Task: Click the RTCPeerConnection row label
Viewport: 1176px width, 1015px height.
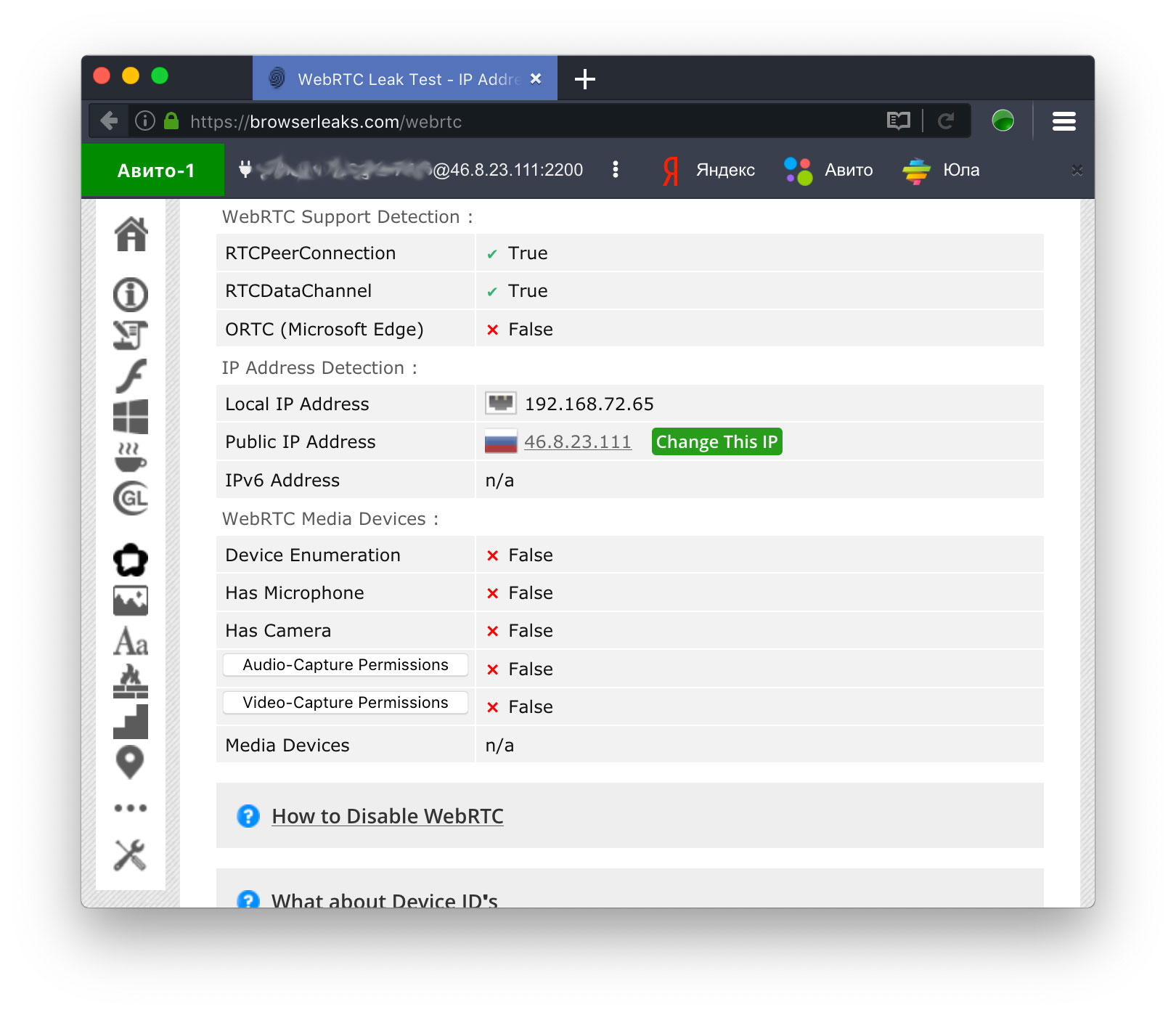Action: (311, 253)
